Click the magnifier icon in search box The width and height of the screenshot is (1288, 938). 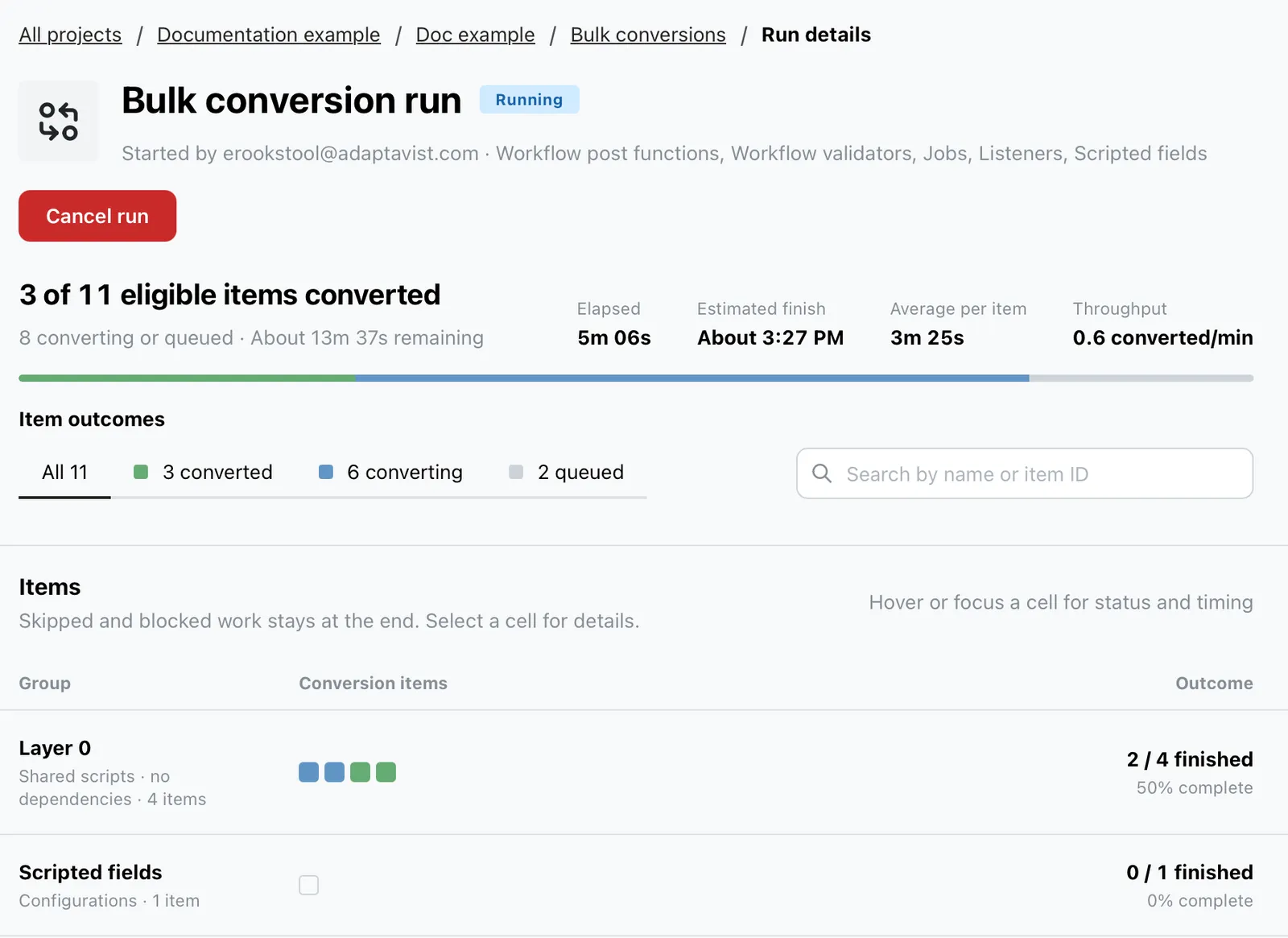click(822, 473)
